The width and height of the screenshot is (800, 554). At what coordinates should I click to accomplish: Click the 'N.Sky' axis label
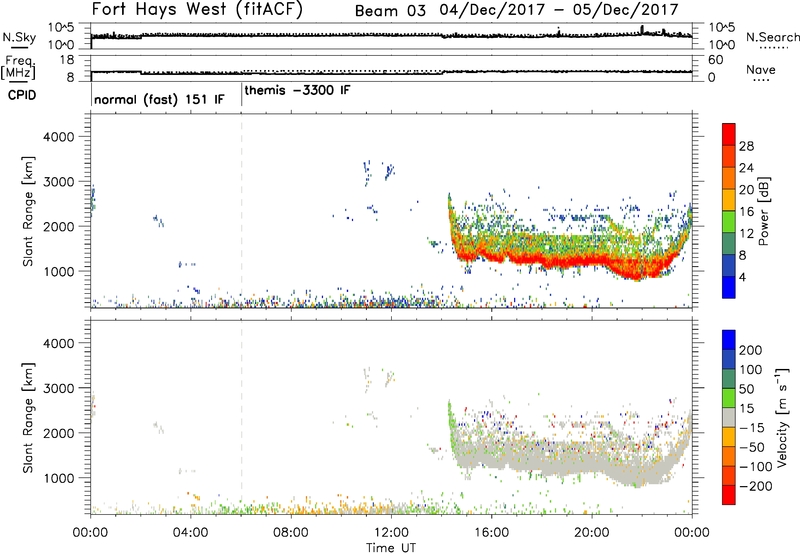(x=19, y=37)
